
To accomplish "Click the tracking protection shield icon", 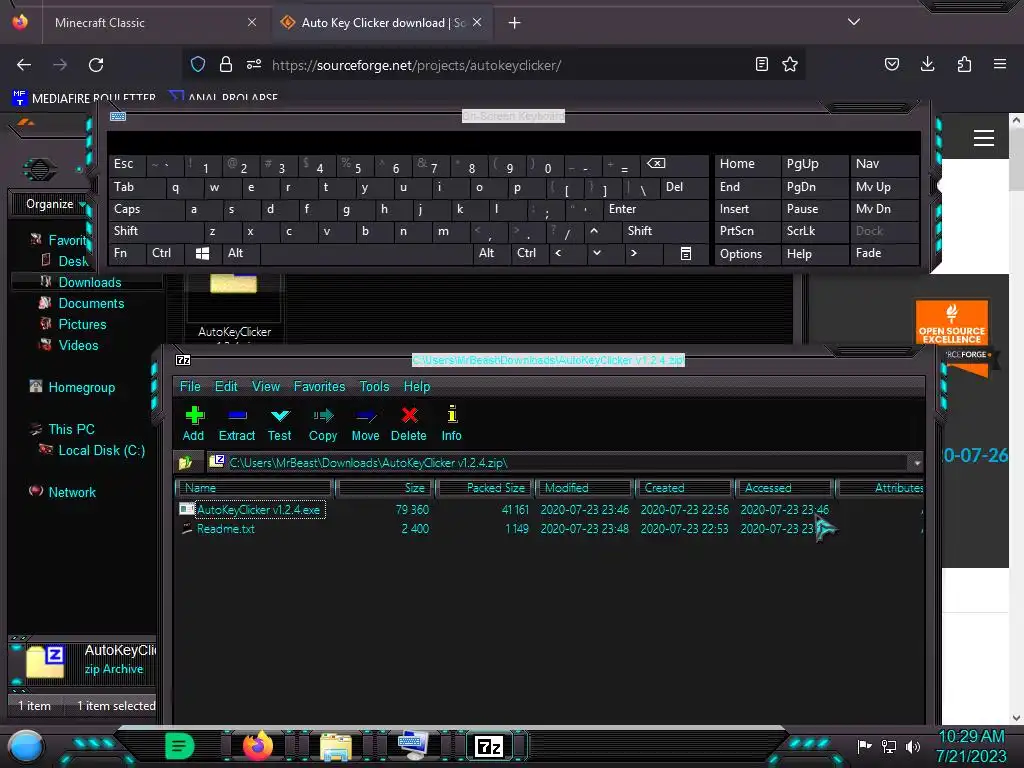I will coord(198,64).
